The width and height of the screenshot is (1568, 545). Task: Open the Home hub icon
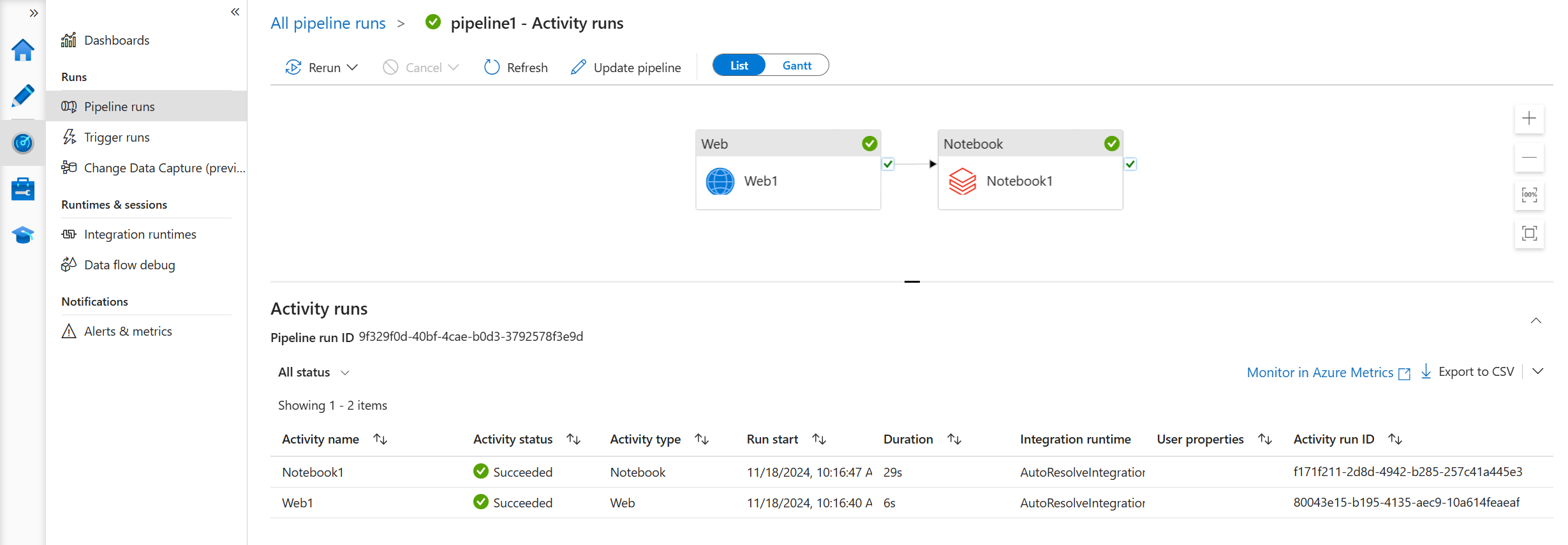(x=23, y=50)
